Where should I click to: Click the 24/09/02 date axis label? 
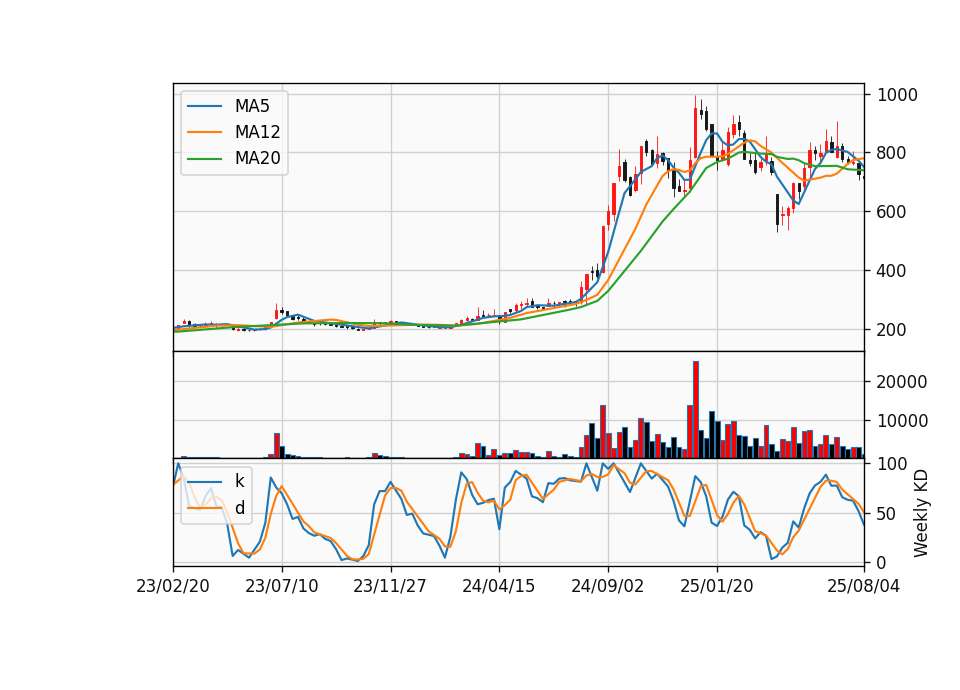(x=607, y=586)
